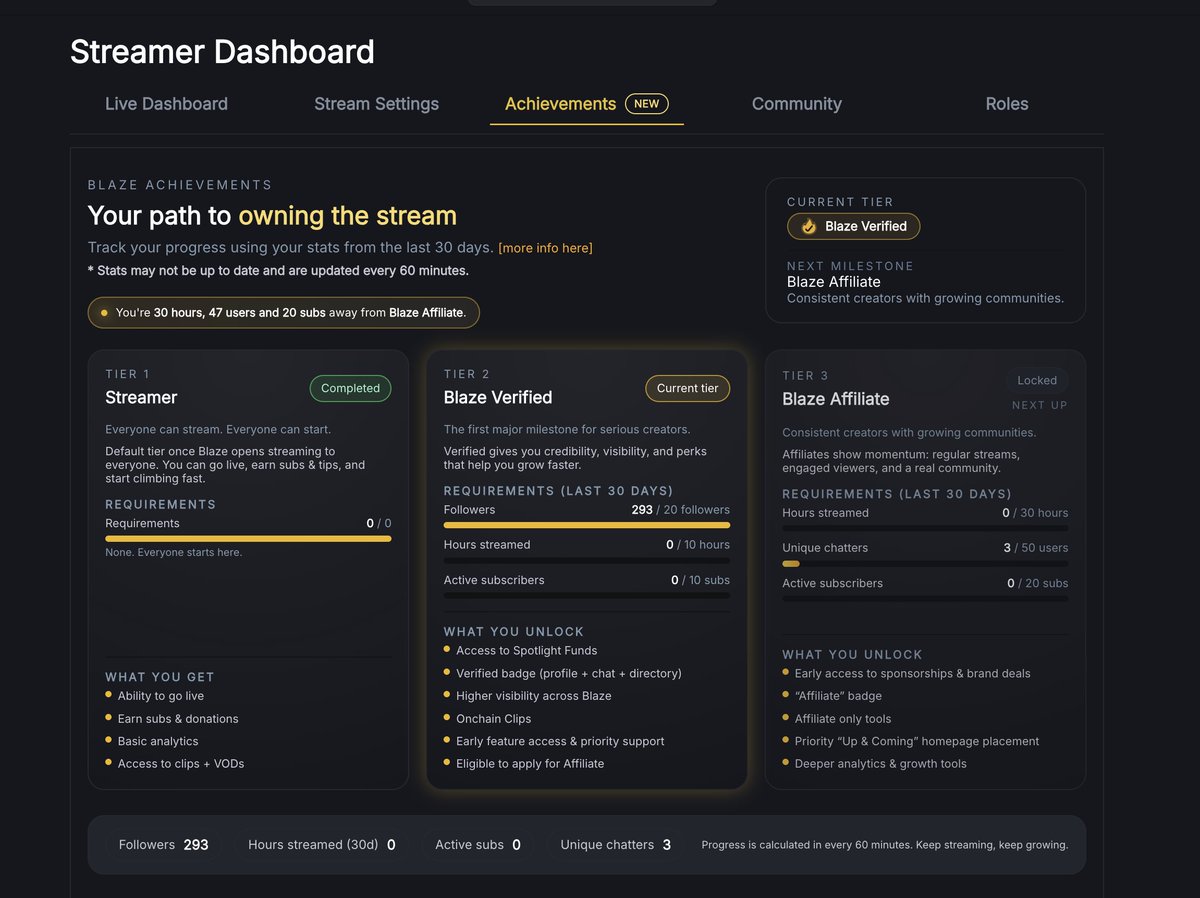
Task: Click the Locked badge on Blaze Affiliate
Action: 1037,380
